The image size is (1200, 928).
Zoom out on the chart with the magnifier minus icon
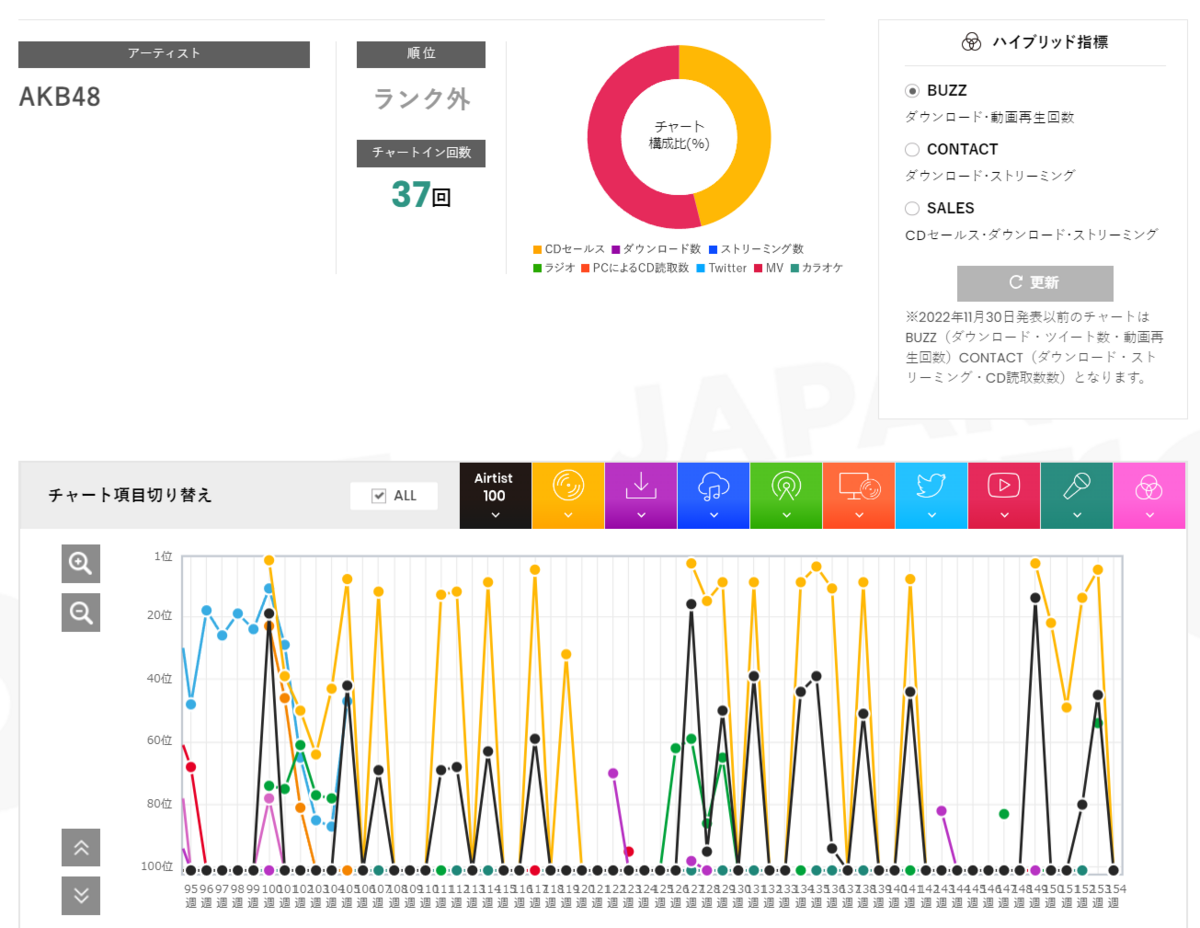(x=81, y=611)
